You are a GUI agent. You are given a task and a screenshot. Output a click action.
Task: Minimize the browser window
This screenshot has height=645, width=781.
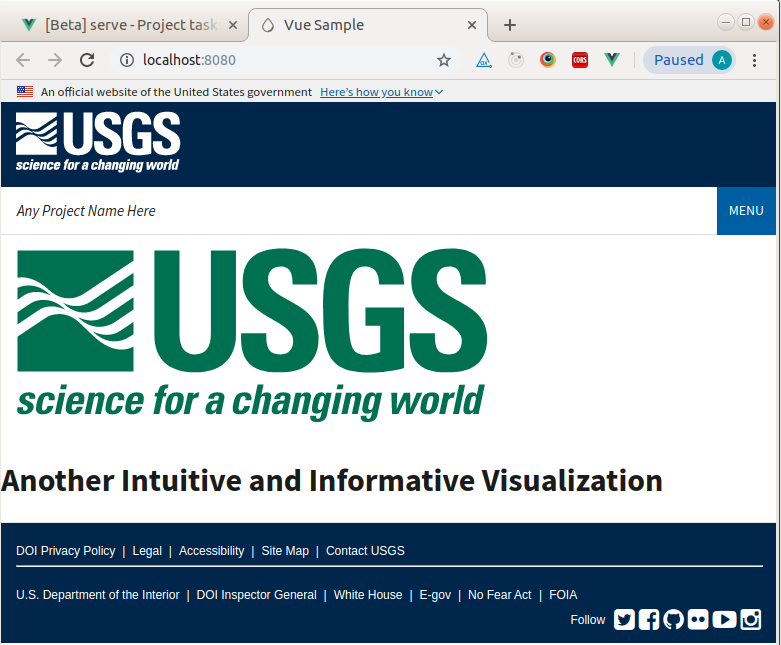726,22
